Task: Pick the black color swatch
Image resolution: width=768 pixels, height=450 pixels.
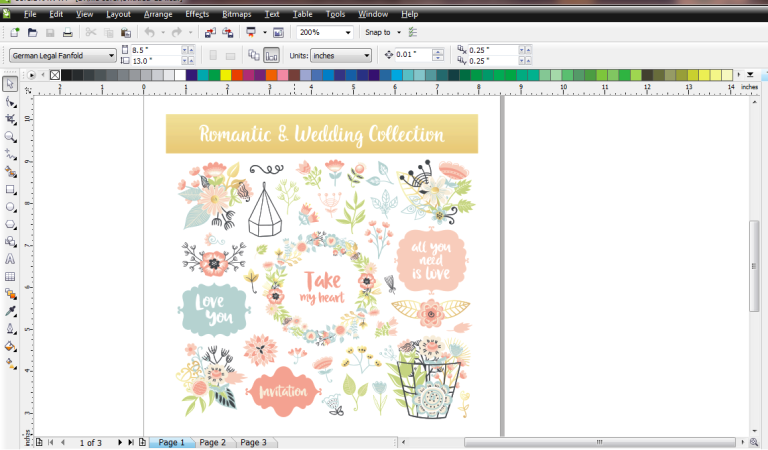Action: click(66, 75)
